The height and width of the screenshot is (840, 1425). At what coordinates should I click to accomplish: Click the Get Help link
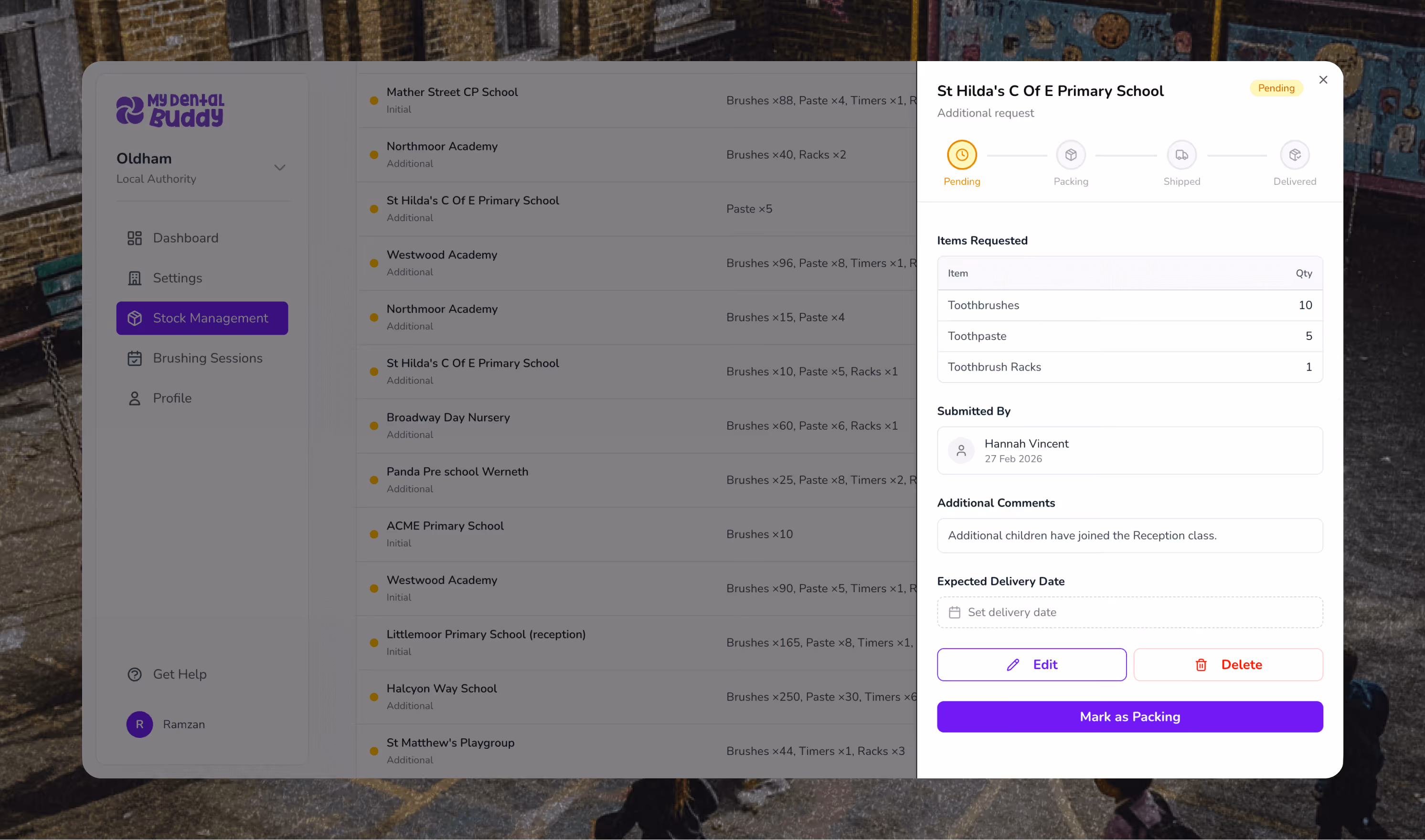pos(180,674)
